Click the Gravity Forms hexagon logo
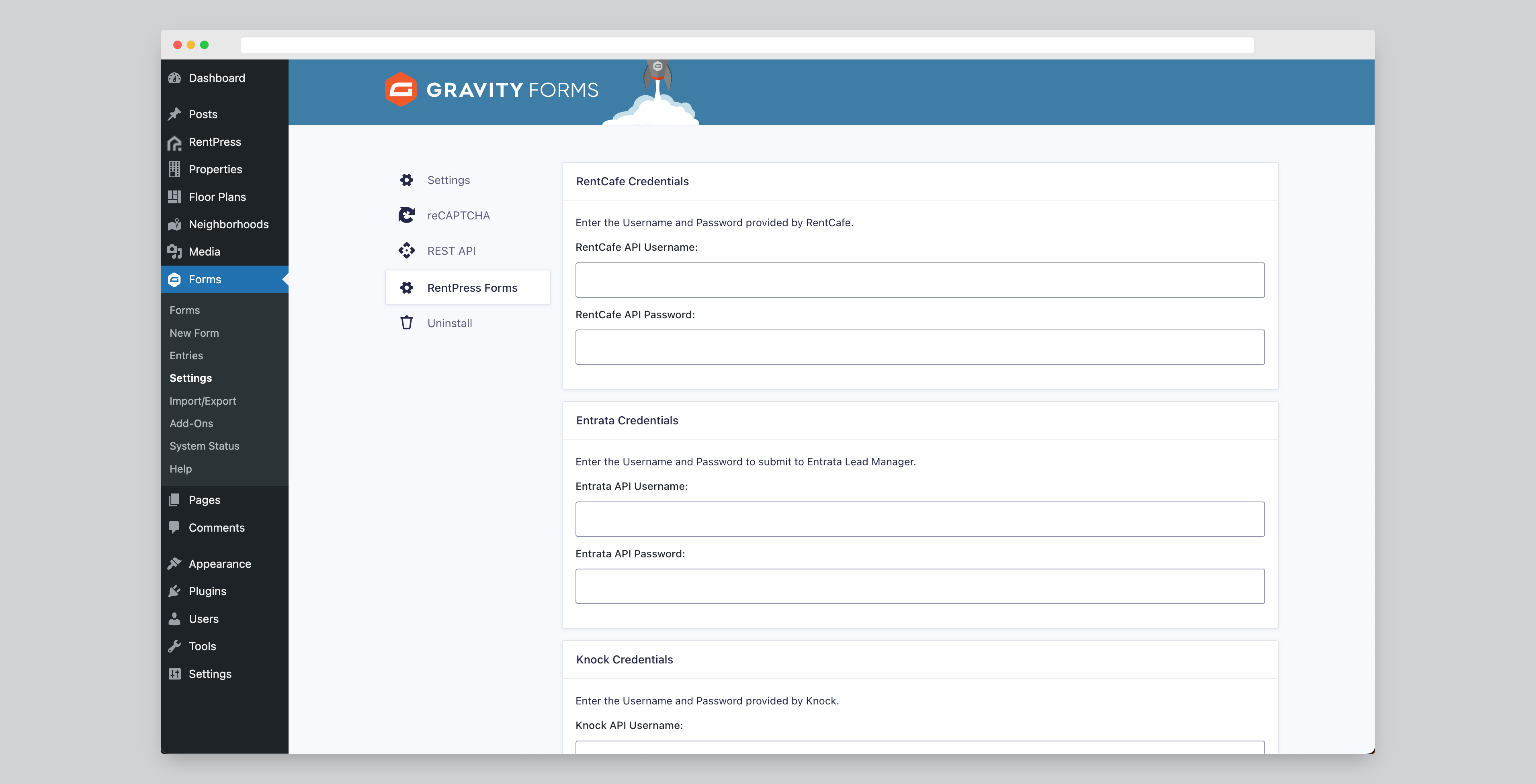Screen dimensions: 1536x784 (x=401, y=90)
